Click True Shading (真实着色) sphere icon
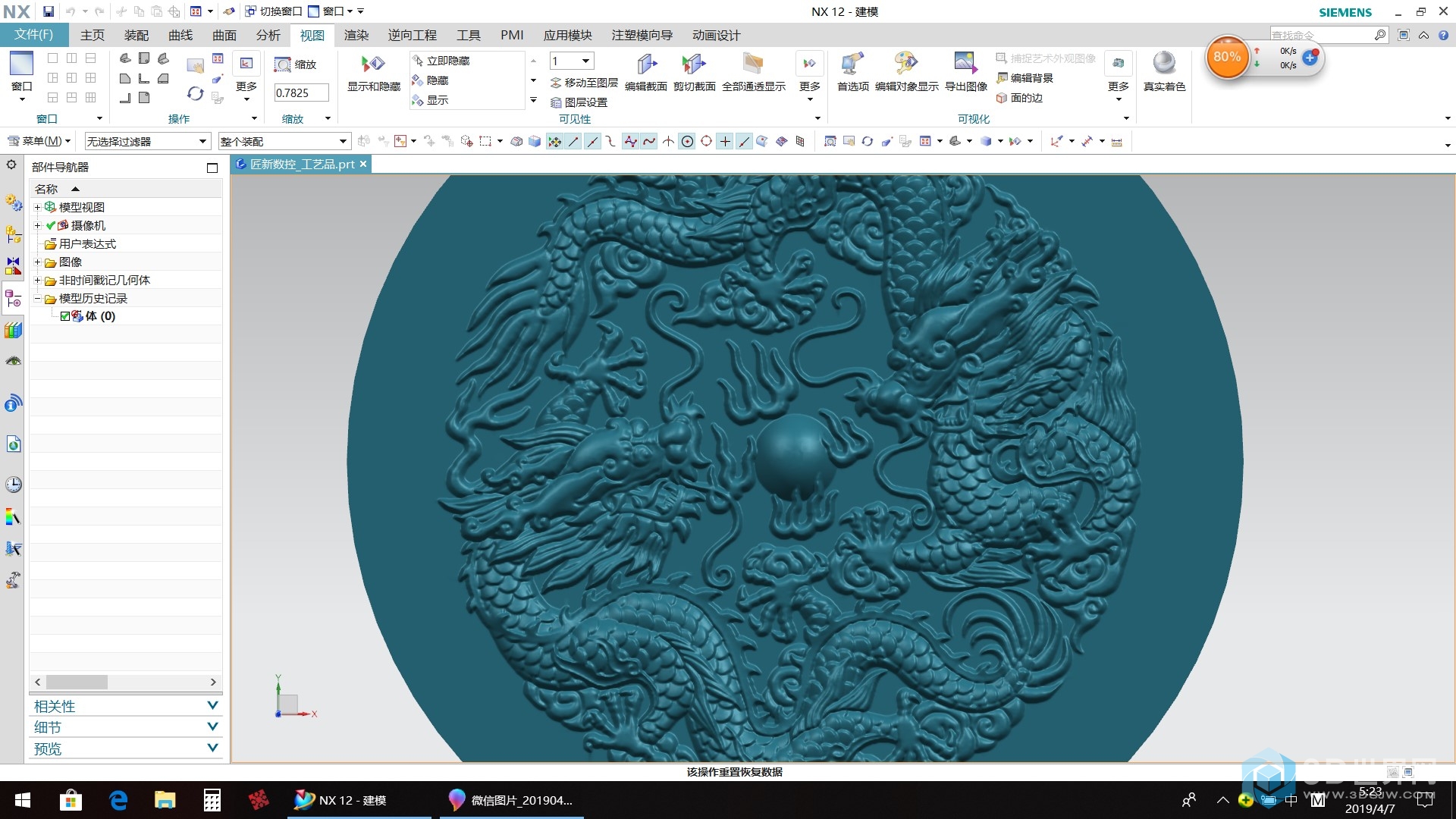 tap(1164, 64)
